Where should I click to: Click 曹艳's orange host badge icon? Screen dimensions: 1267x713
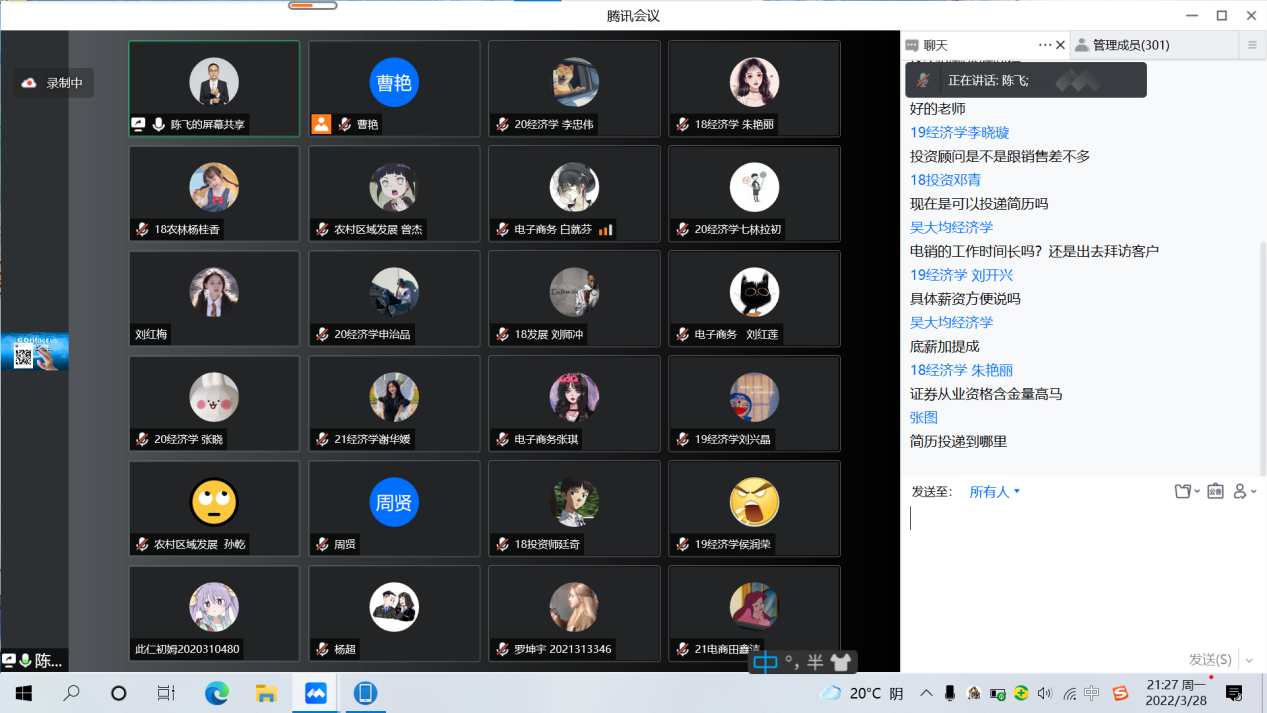321,124
